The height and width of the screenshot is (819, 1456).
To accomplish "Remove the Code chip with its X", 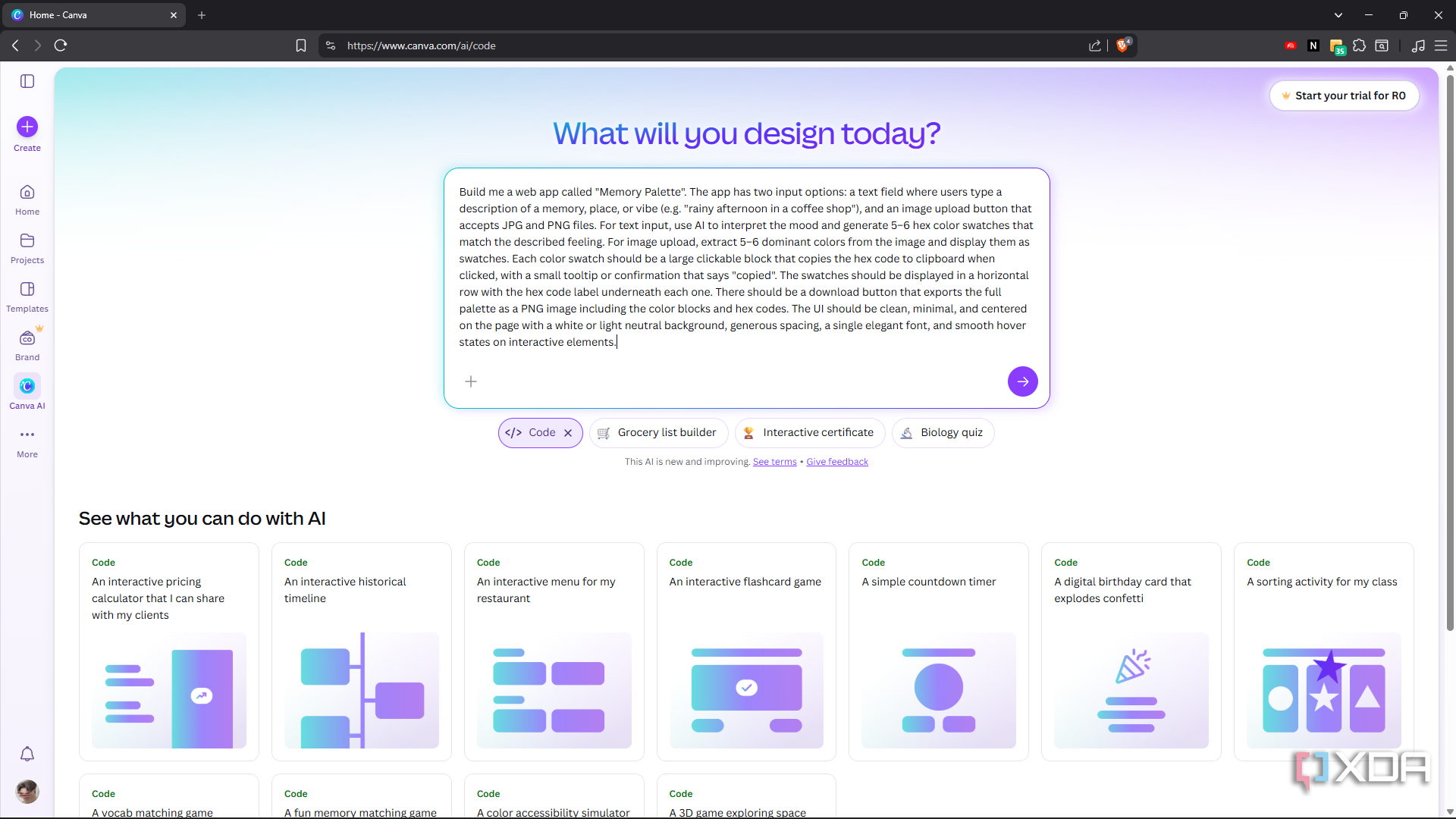I will pyautogui.click(x=568, y=433).
